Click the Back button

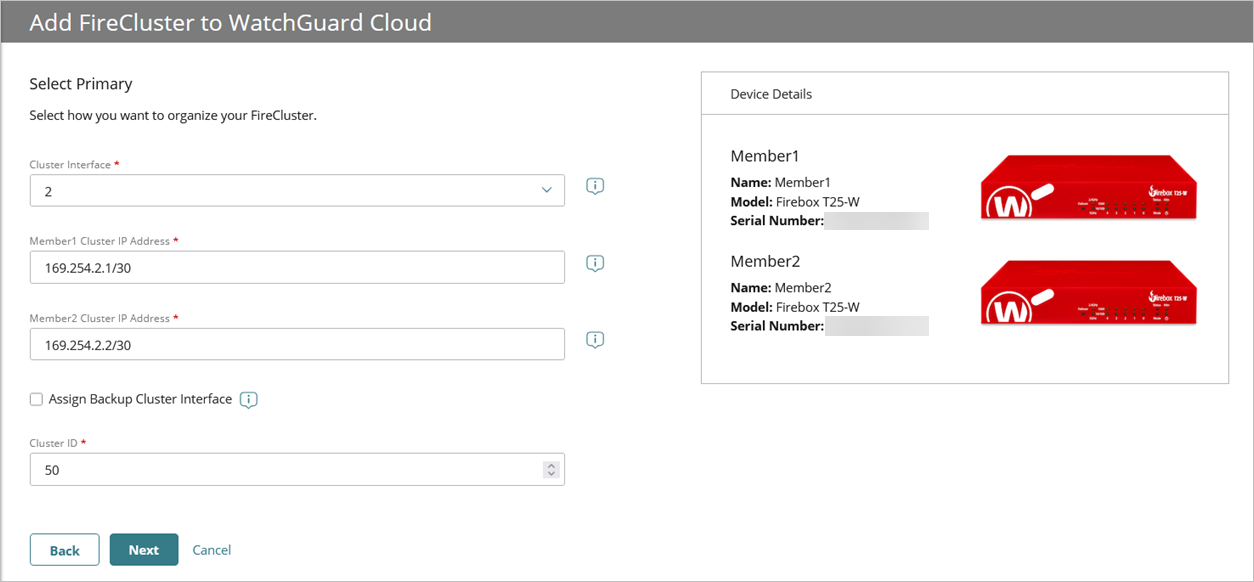pyautogui.click(x=64, y=549)
